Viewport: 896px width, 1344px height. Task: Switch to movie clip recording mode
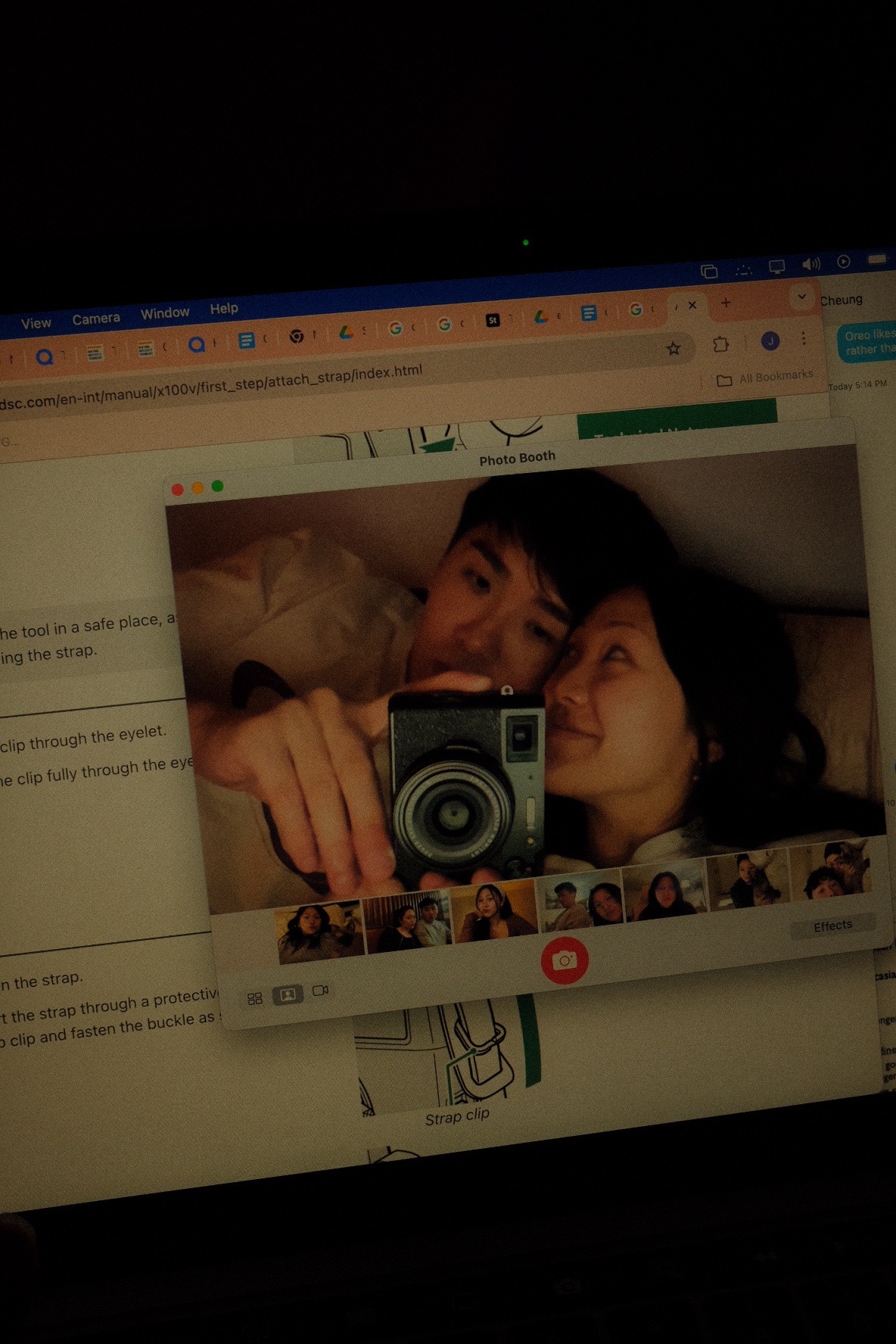pos(320,990)
